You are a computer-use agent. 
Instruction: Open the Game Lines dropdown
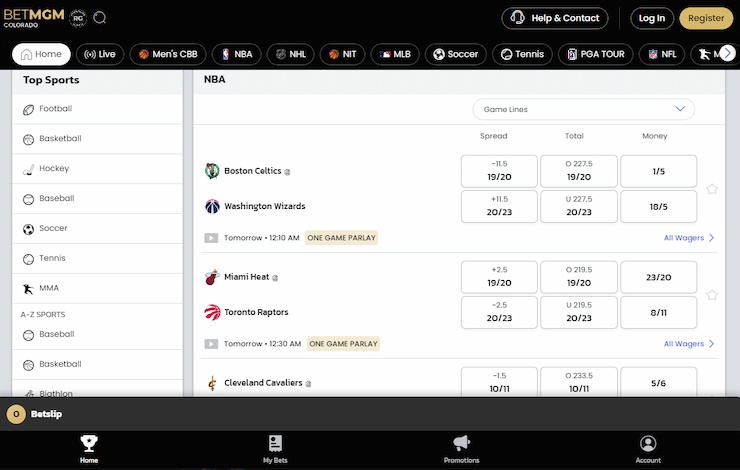(583, 109)
